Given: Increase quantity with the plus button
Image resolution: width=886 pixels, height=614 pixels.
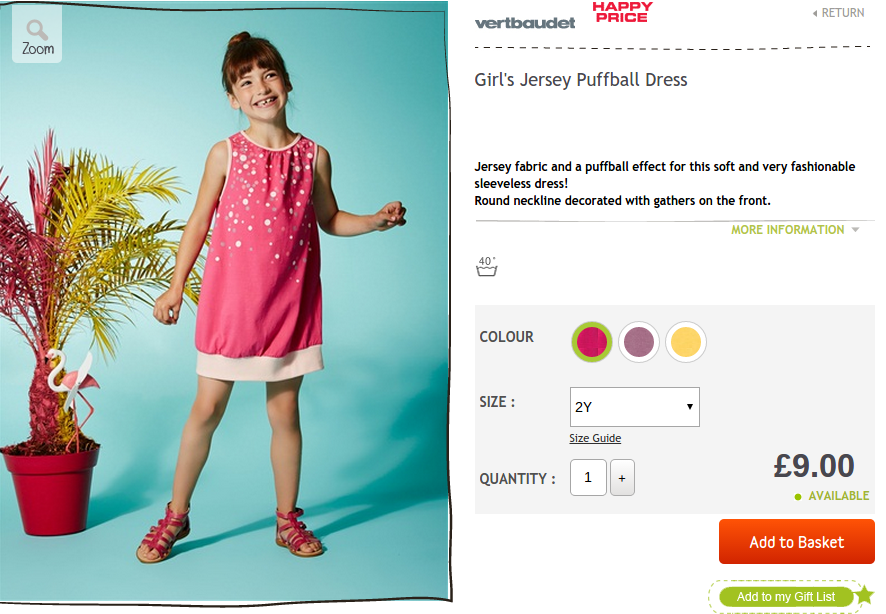Looking at the screenshot, I should point(622,478).
